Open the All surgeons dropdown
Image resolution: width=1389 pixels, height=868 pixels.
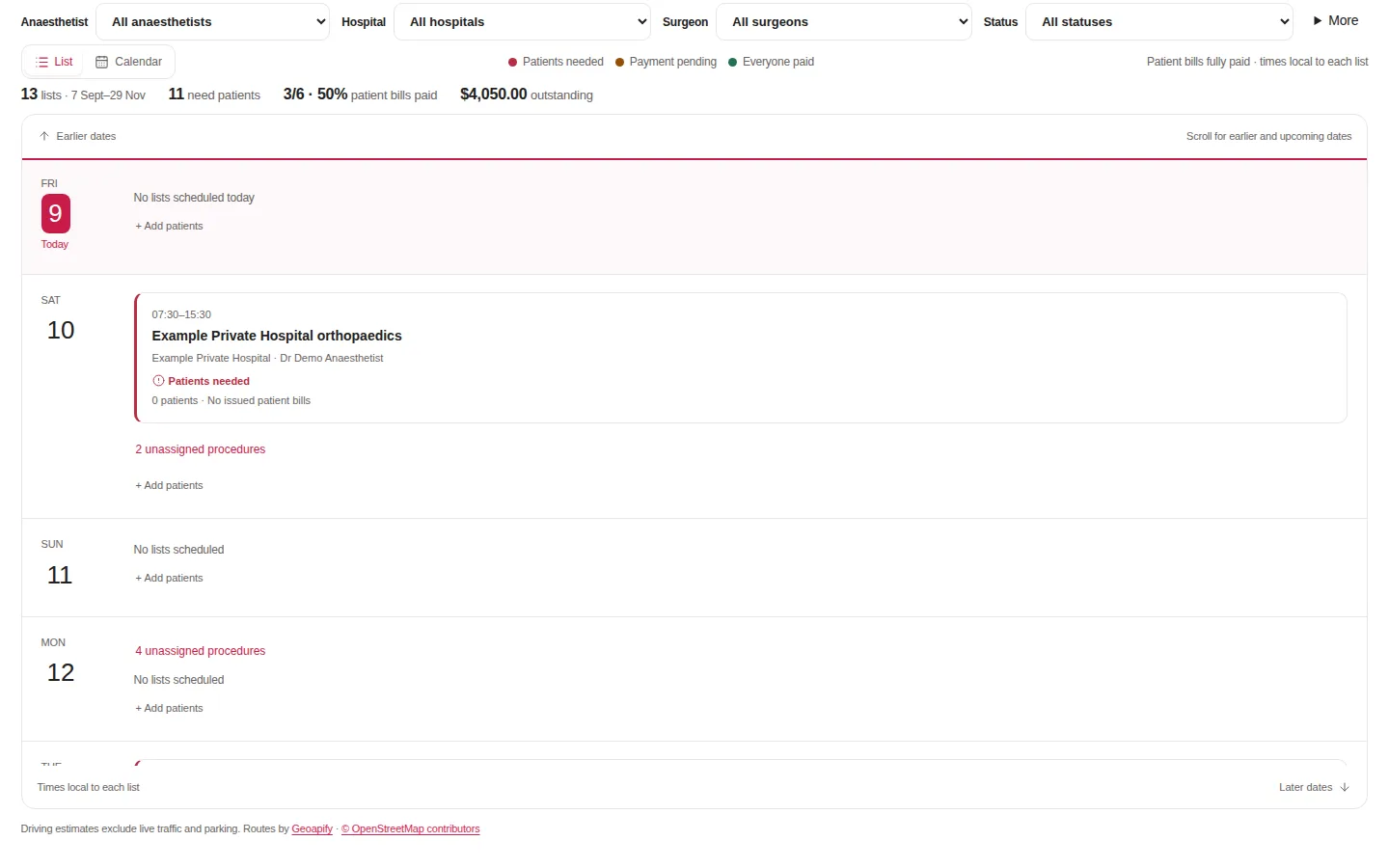(x=844, y=21)
